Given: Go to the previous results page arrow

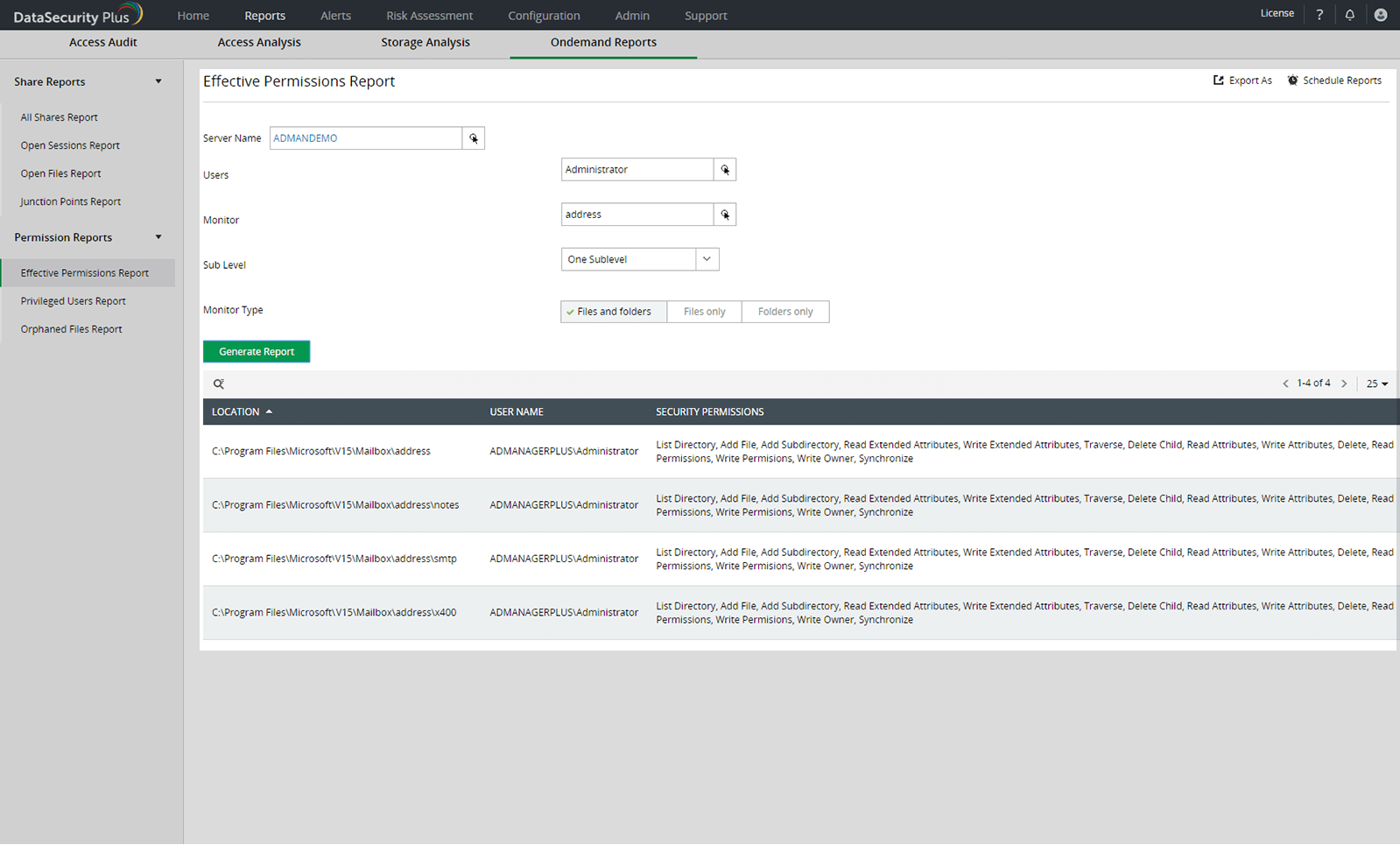Looking at the screenshot, I should pyautogui.click(x=1285, y=384).
